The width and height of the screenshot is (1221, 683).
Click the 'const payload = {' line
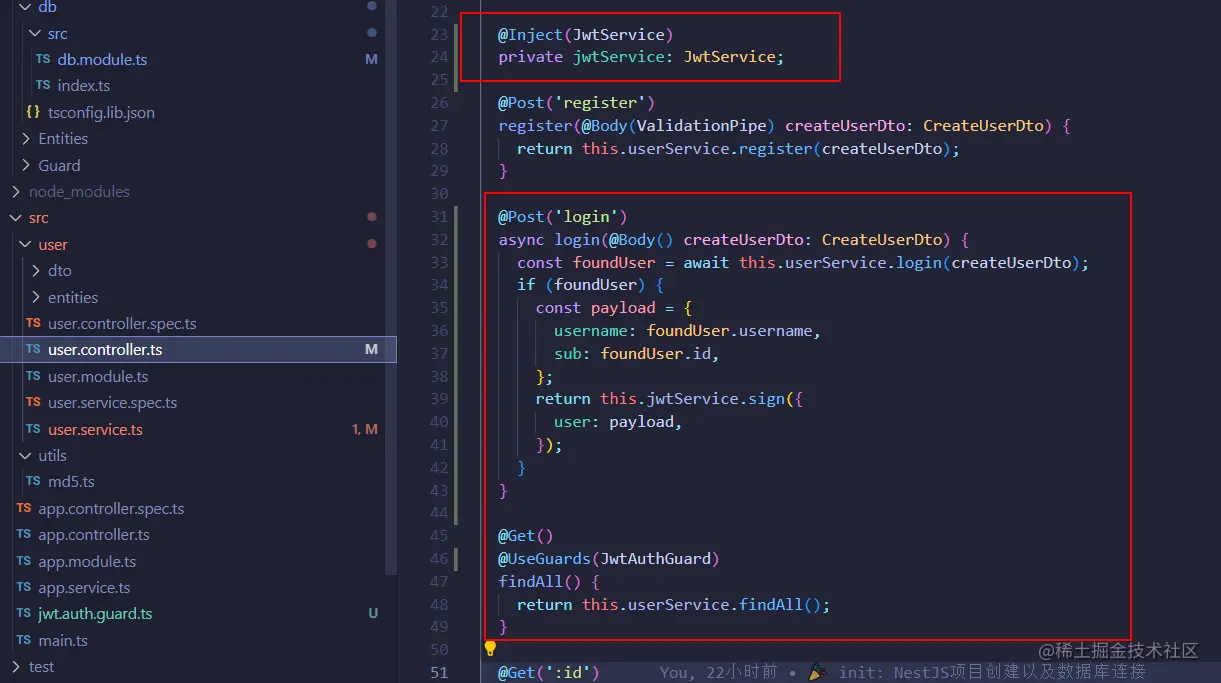614,308
